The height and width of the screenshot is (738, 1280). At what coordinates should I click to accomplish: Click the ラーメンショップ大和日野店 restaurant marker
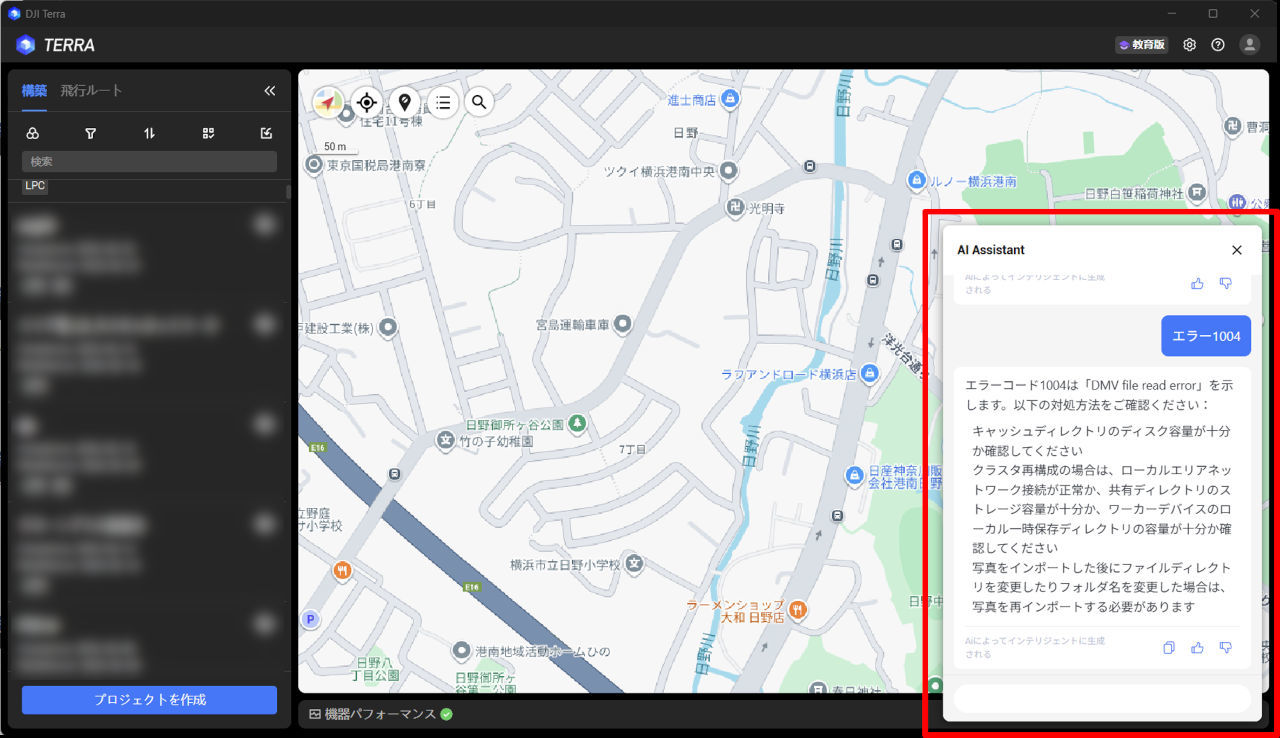pos(798,609)
